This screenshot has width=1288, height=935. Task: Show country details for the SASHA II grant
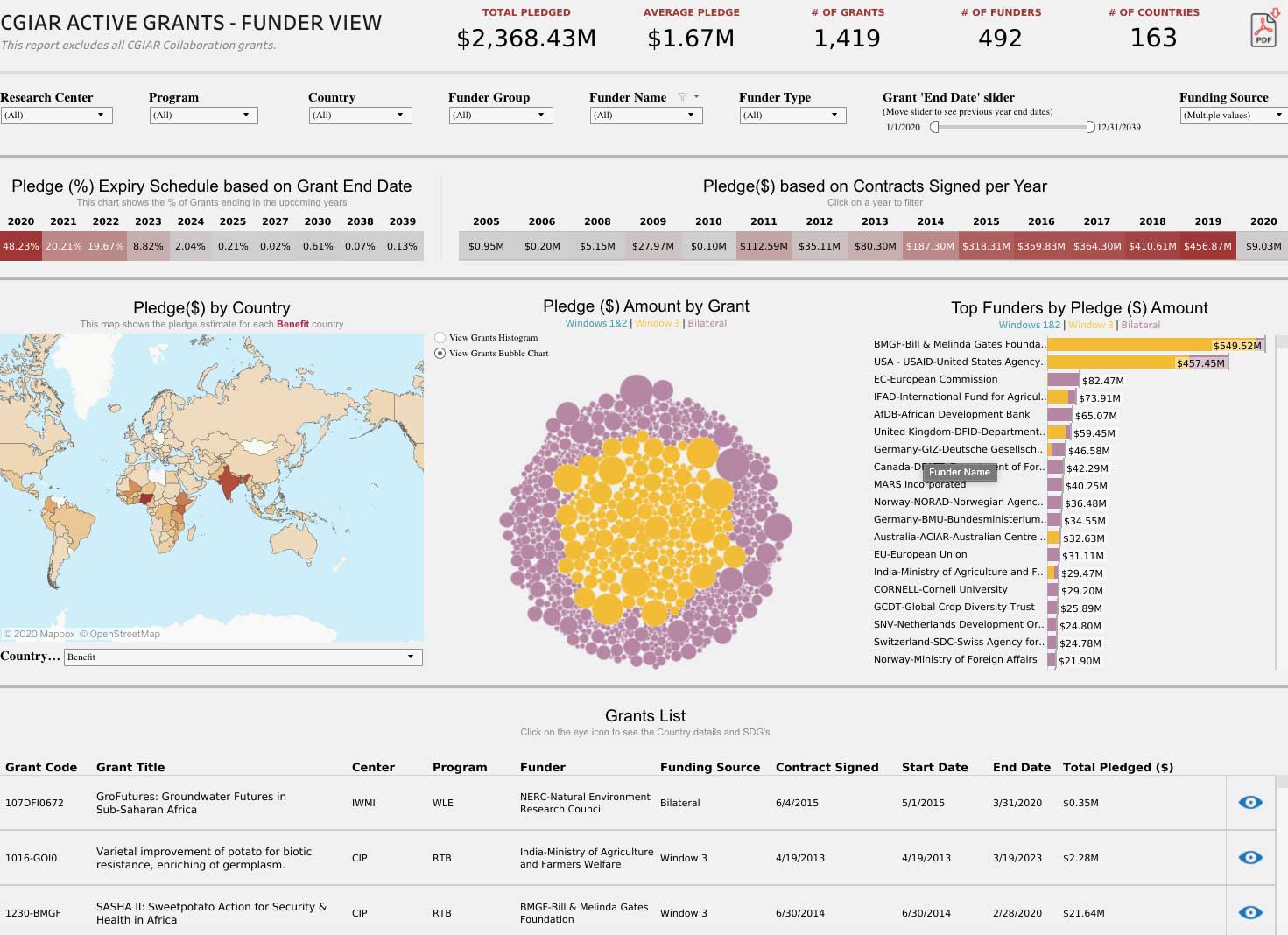click(1250, 912)
